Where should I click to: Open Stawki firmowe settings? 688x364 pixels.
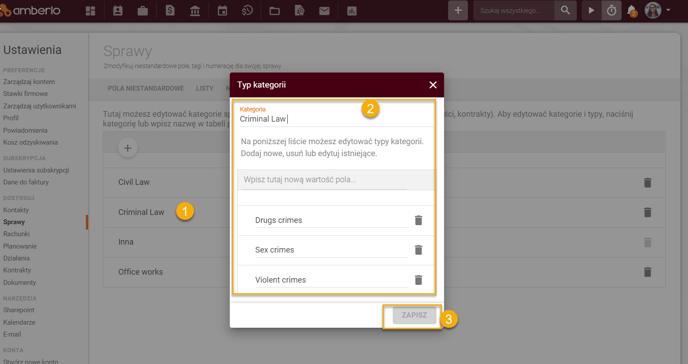pyautogui.click(x=25, y=93)
